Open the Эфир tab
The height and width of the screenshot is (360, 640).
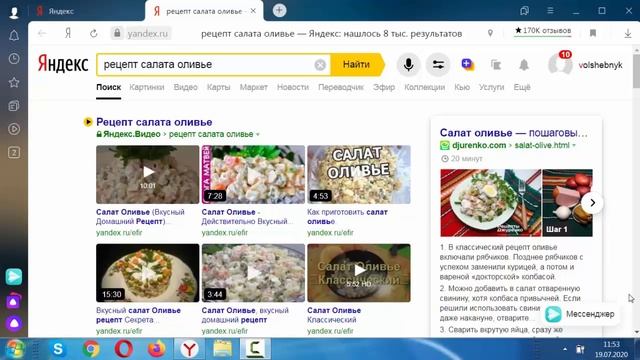tap(384, 87)
